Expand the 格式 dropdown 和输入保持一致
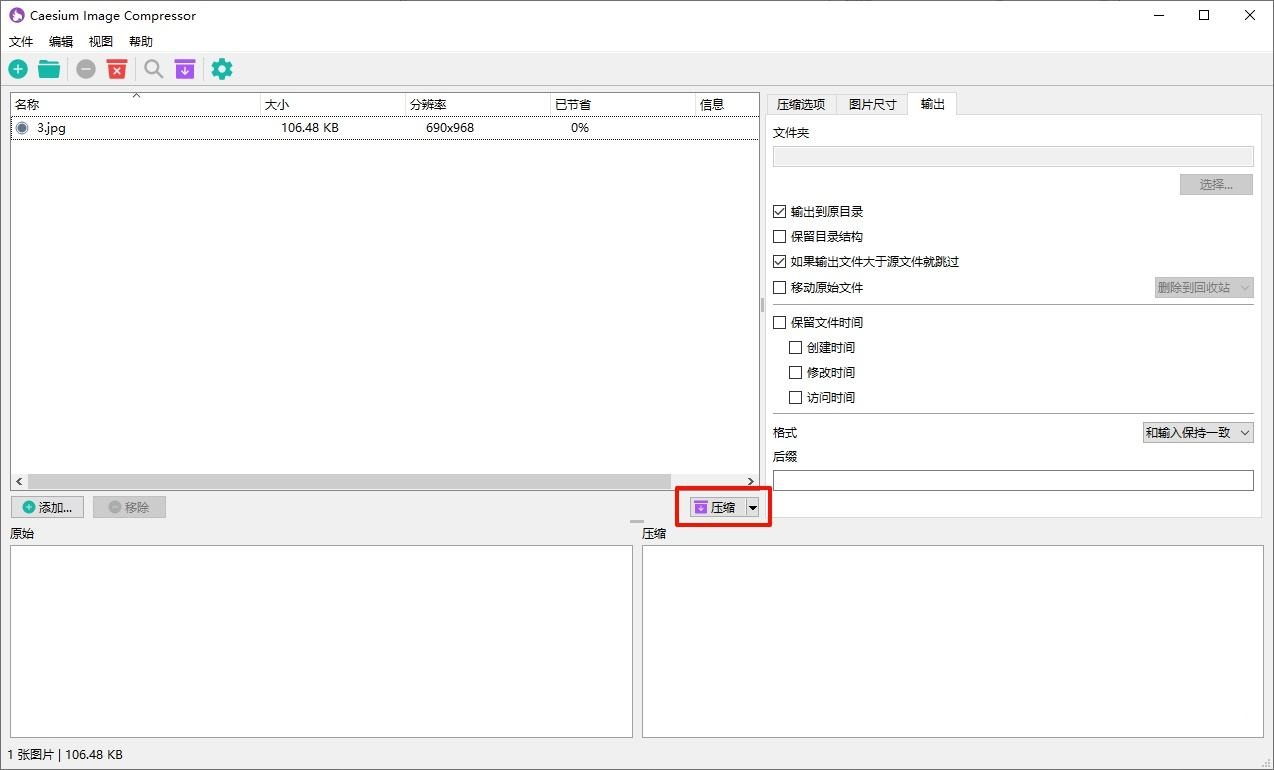 [1197, 433]
